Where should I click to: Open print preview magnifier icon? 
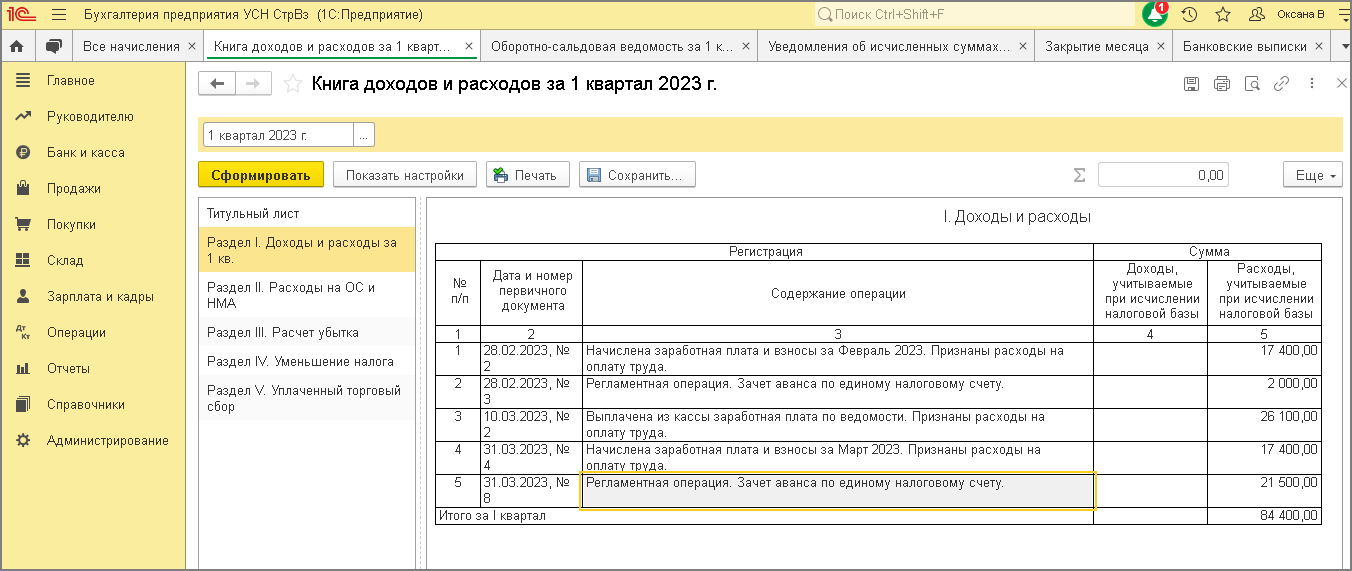[1251, 84]
